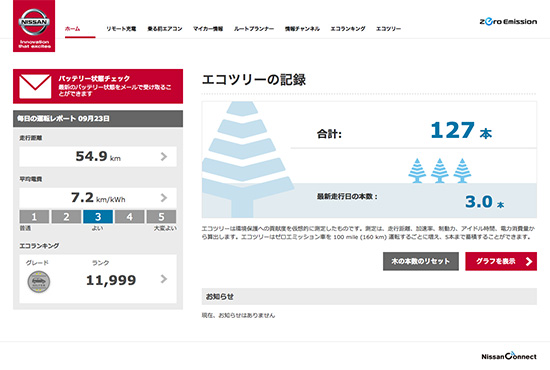Open the エコツリー menu
Screen dimensions: 550x370
(388, 29)
